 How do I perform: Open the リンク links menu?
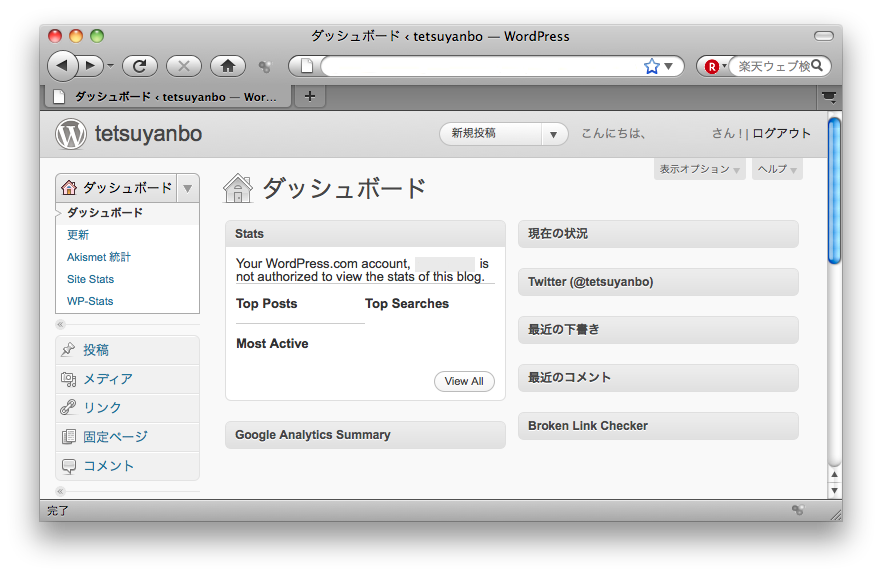[102, 408]
